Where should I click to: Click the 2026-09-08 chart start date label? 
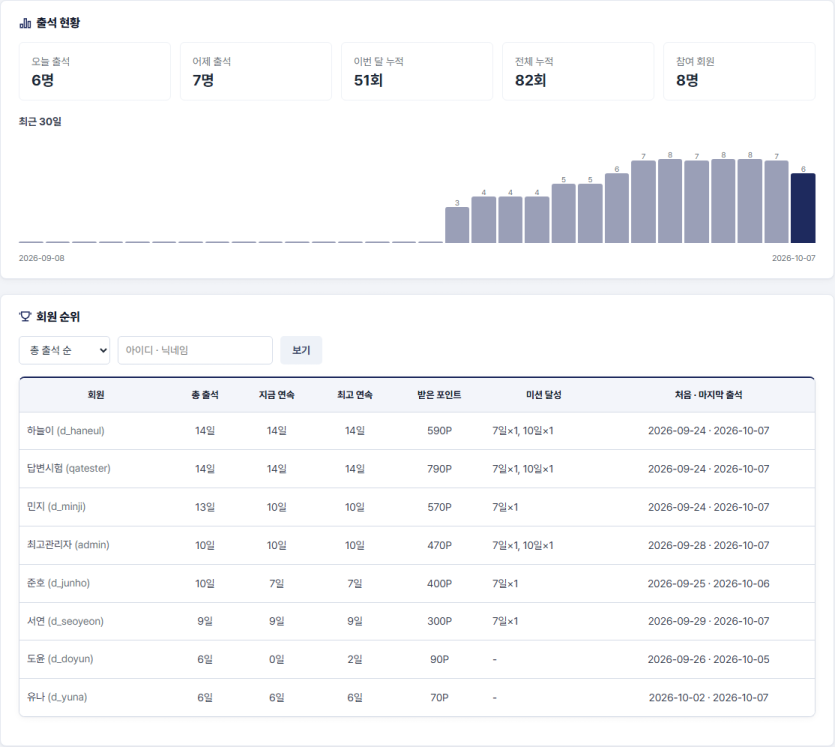point(42,258)
